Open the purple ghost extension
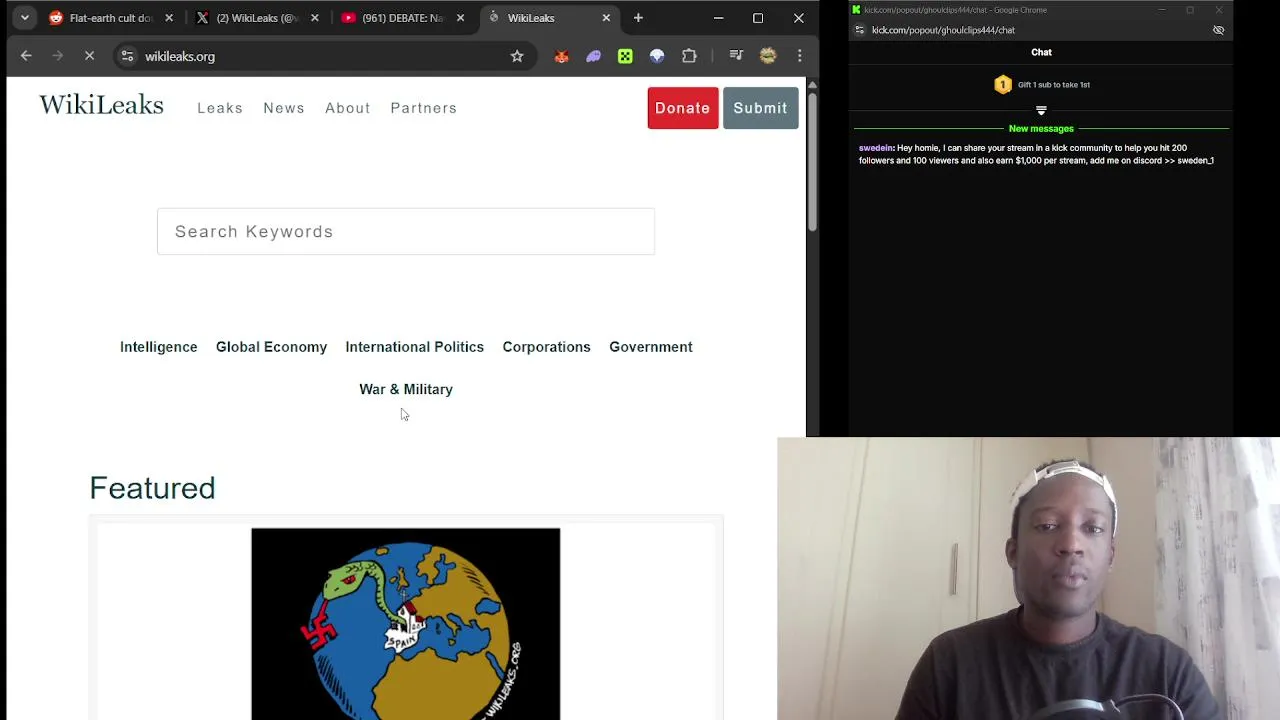 (x=593, y=56)
